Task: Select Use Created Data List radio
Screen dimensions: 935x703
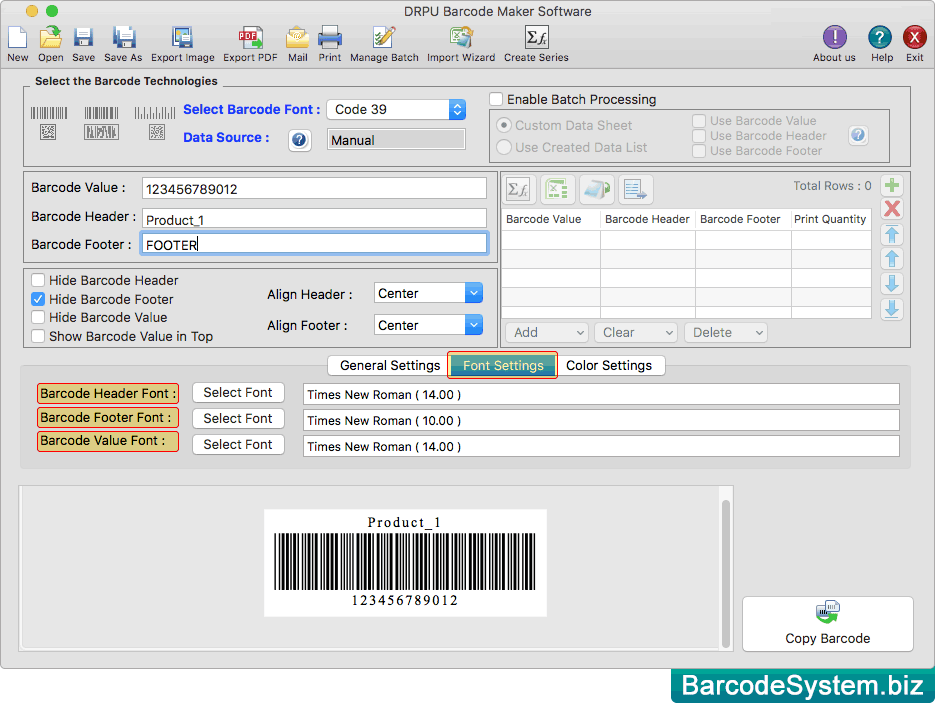Action: pyautogui.click(x=504, y=147)
